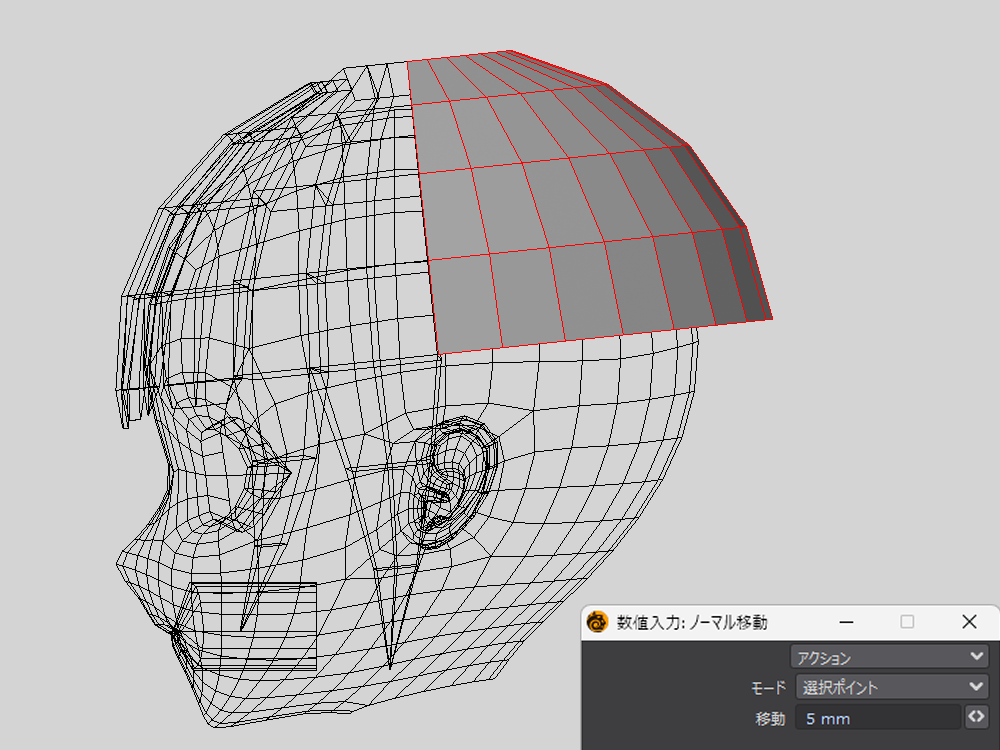
Task: Click the 数値入力: ノーマル移動 title text
Action: [692, 622]
